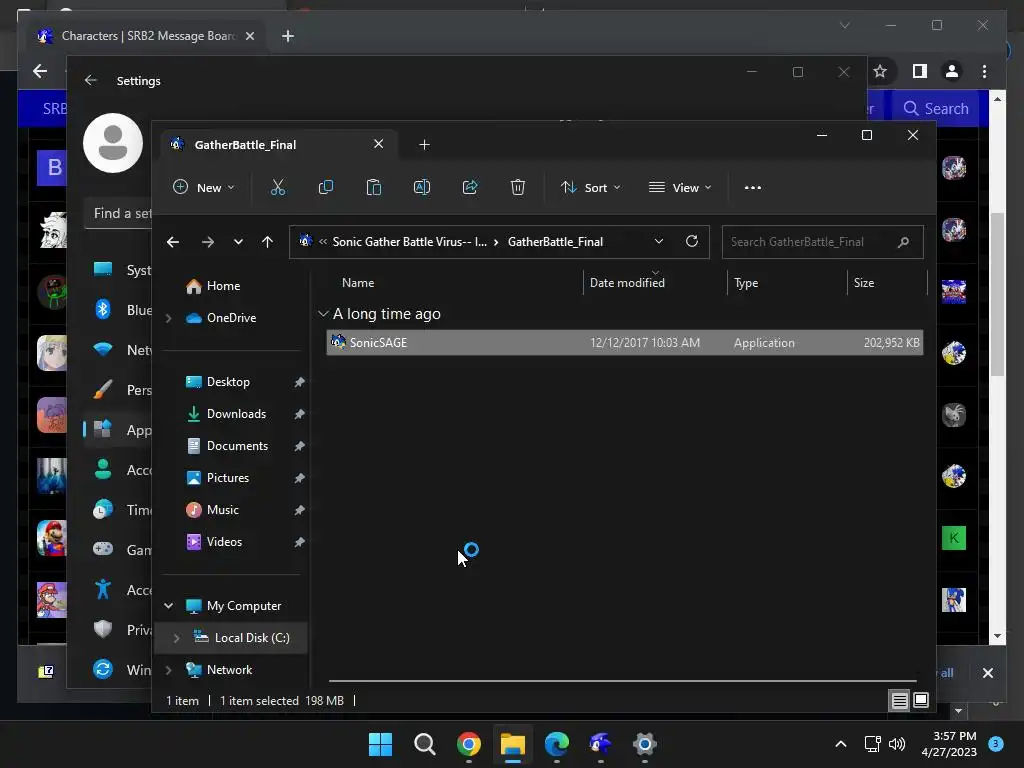The height and width of the screenshot is (768, 1024).
Task: Close the GatherBattle_Final Explorer tab
Action: tap(378, 144)
